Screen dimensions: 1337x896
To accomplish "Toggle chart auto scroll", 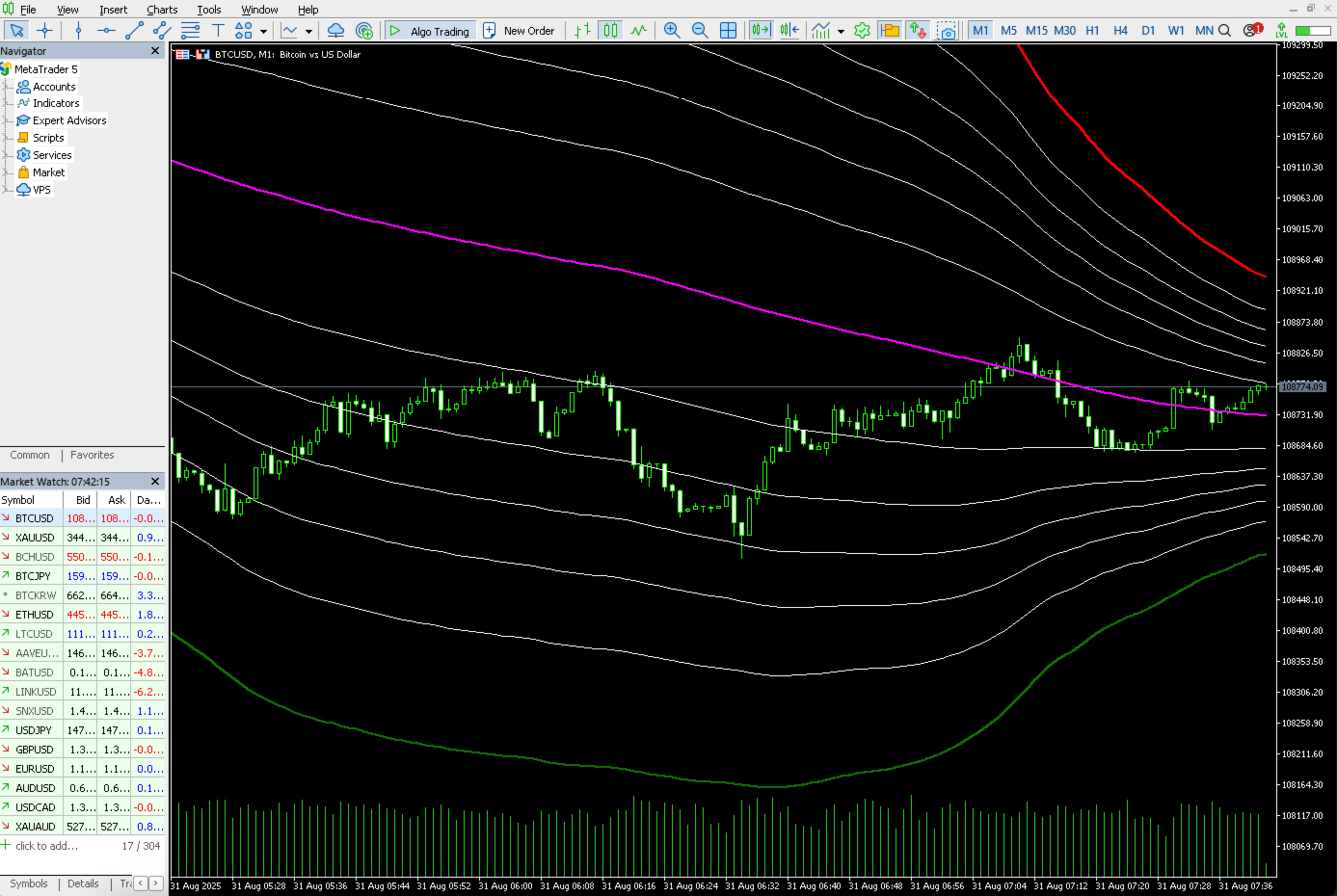I will click(x=761, y=31).
